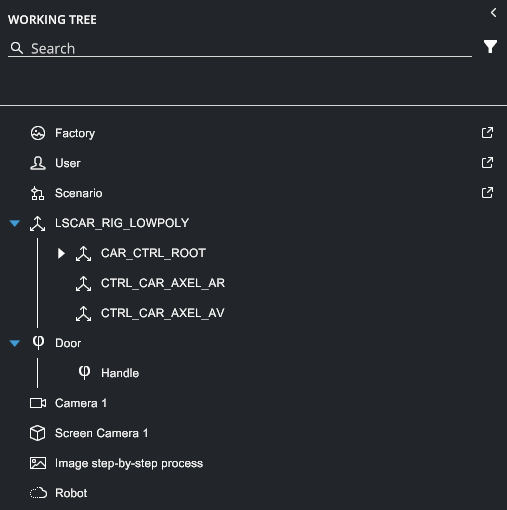
Task: Click the Screen Camera 1 cube icon
Action: (x=38, y=433)
